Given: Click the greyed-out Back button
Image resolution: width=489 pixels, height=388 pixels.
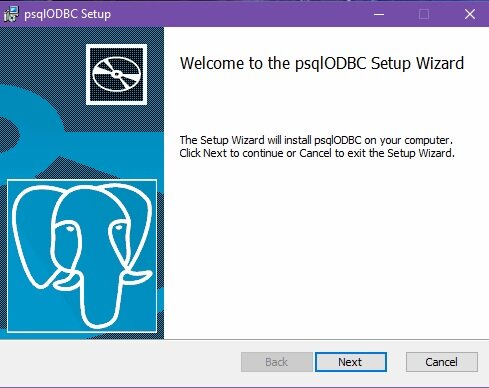Looking at the screenshot, I should tap(276, 362).
